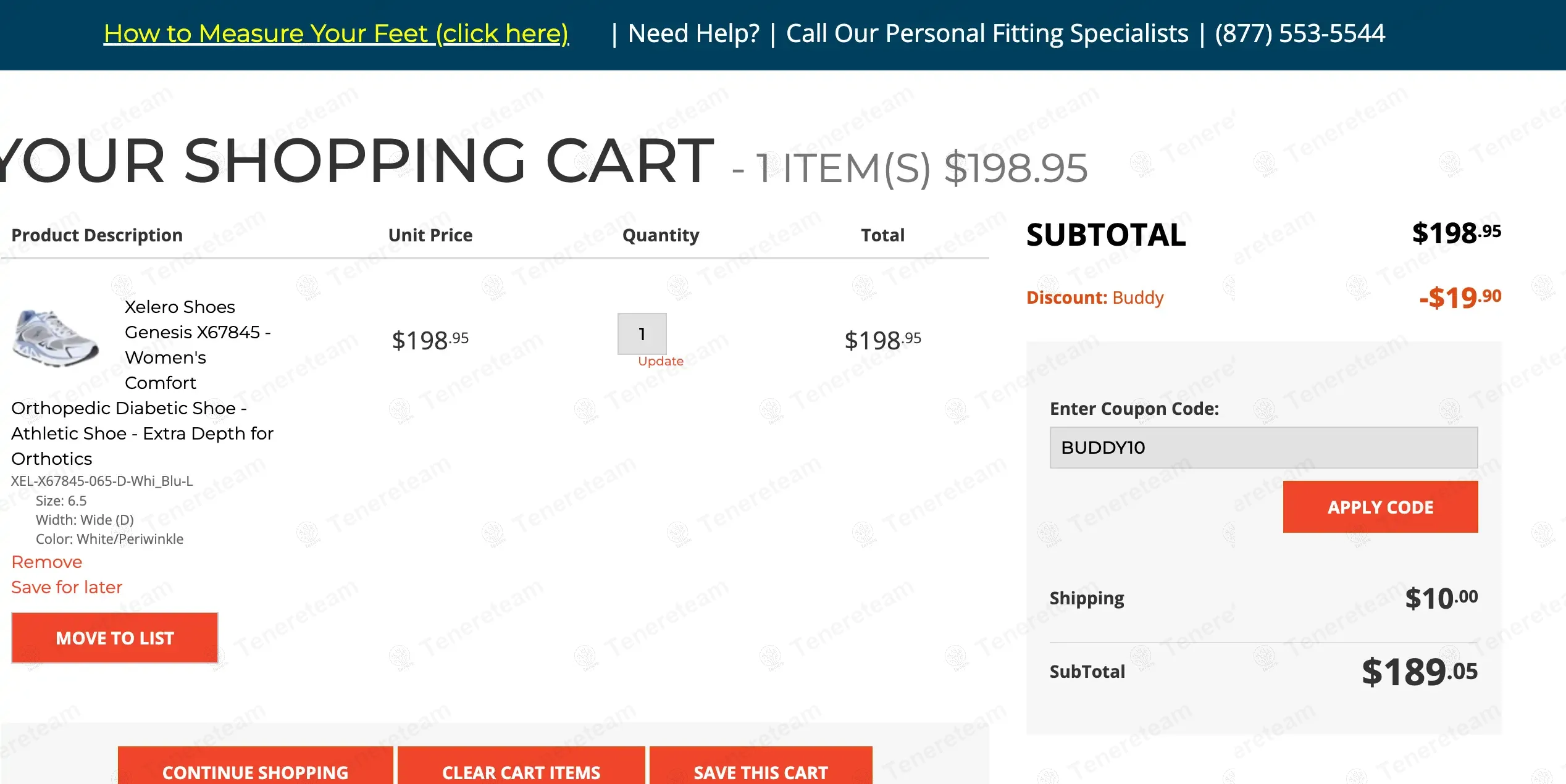Click the Need Help? text in banner
Image resolution: width=1566 pixels, height=784 pixels.
pos(693,33)
